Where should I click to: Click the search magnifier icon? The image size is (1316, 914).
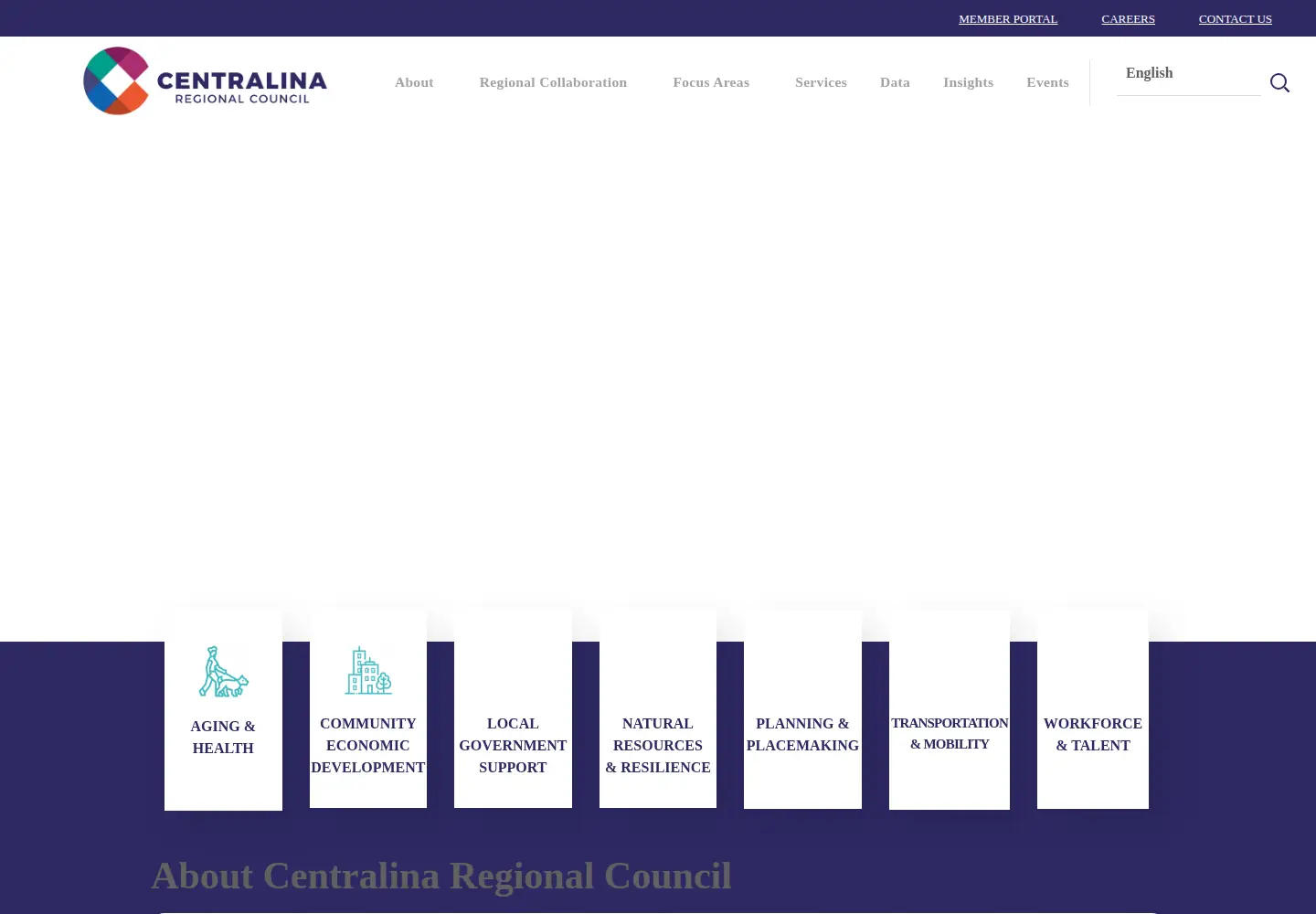1279,83
